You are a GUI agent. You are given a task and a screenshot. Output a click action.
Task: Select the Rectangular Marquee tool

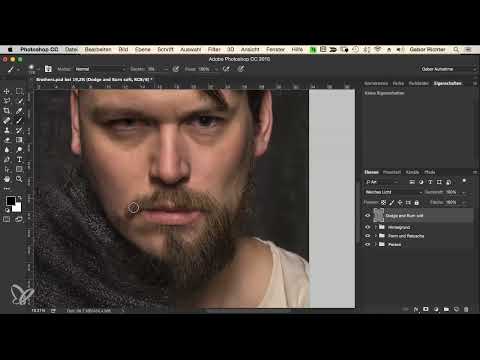coord(19,91)
